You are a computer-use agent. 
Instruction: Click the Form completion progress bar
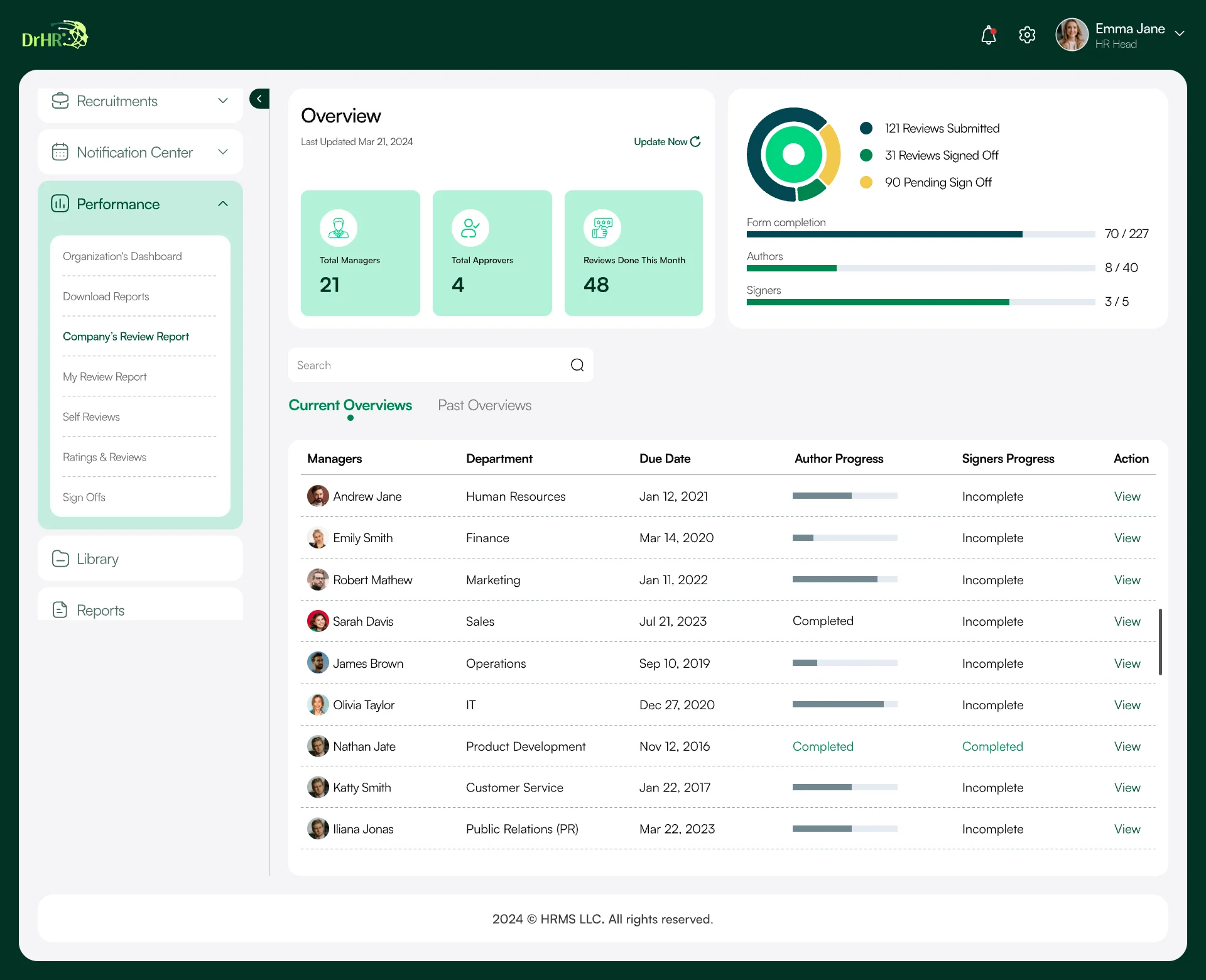click(x=921, y=234)
